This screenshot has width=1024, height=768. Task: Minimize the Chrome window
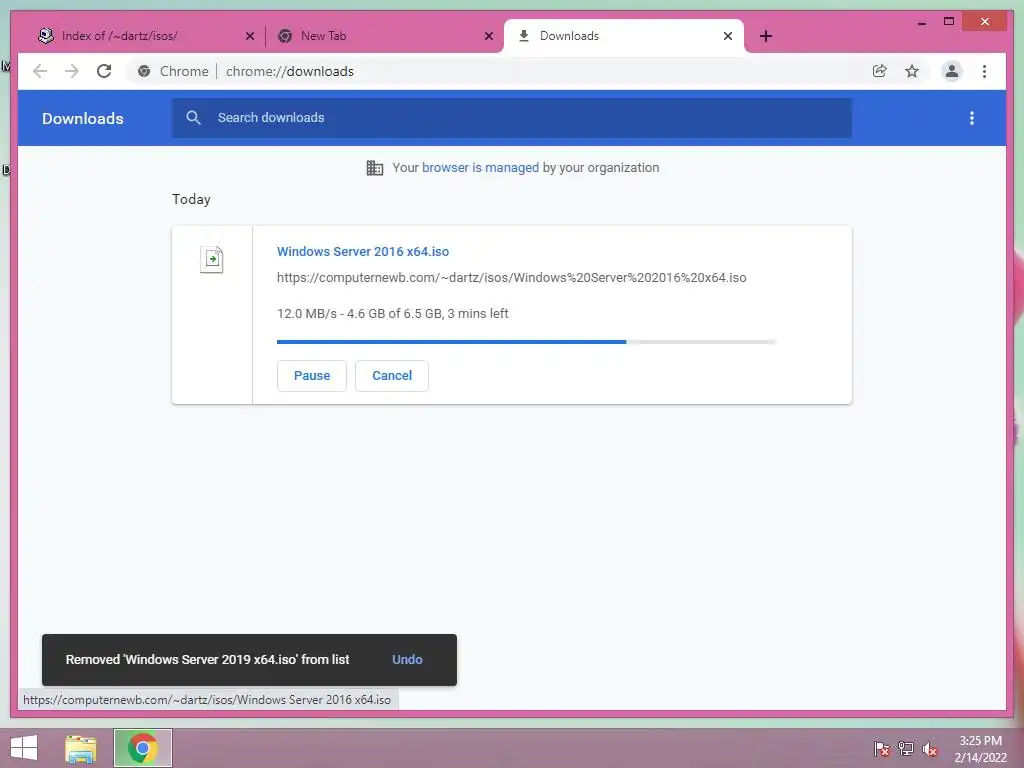pyautogui.click(x=922, y=22)
